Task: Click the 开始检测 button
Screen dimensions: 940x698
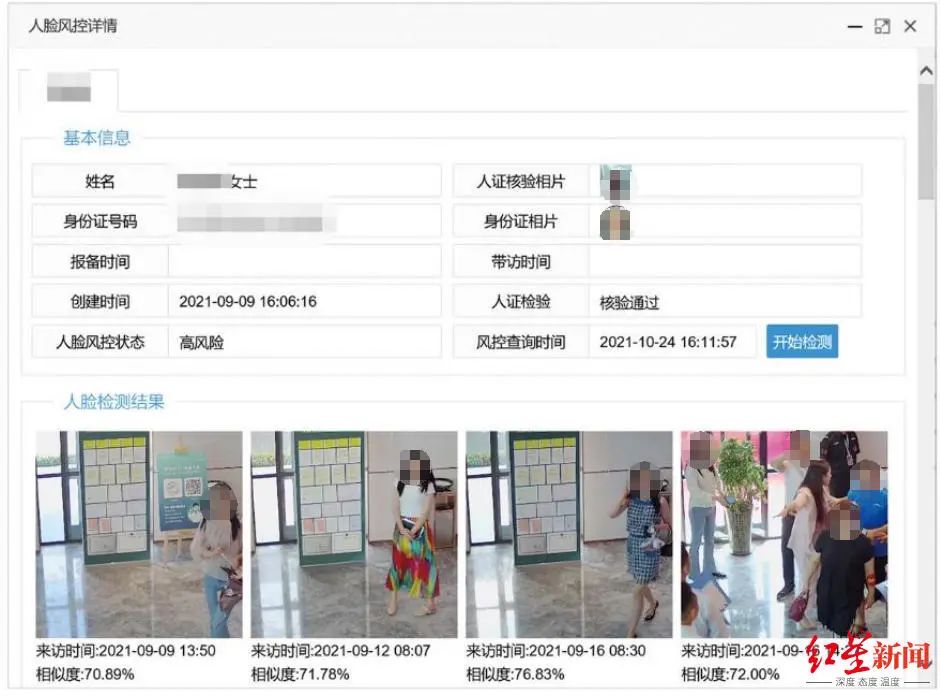Action: 802,342
